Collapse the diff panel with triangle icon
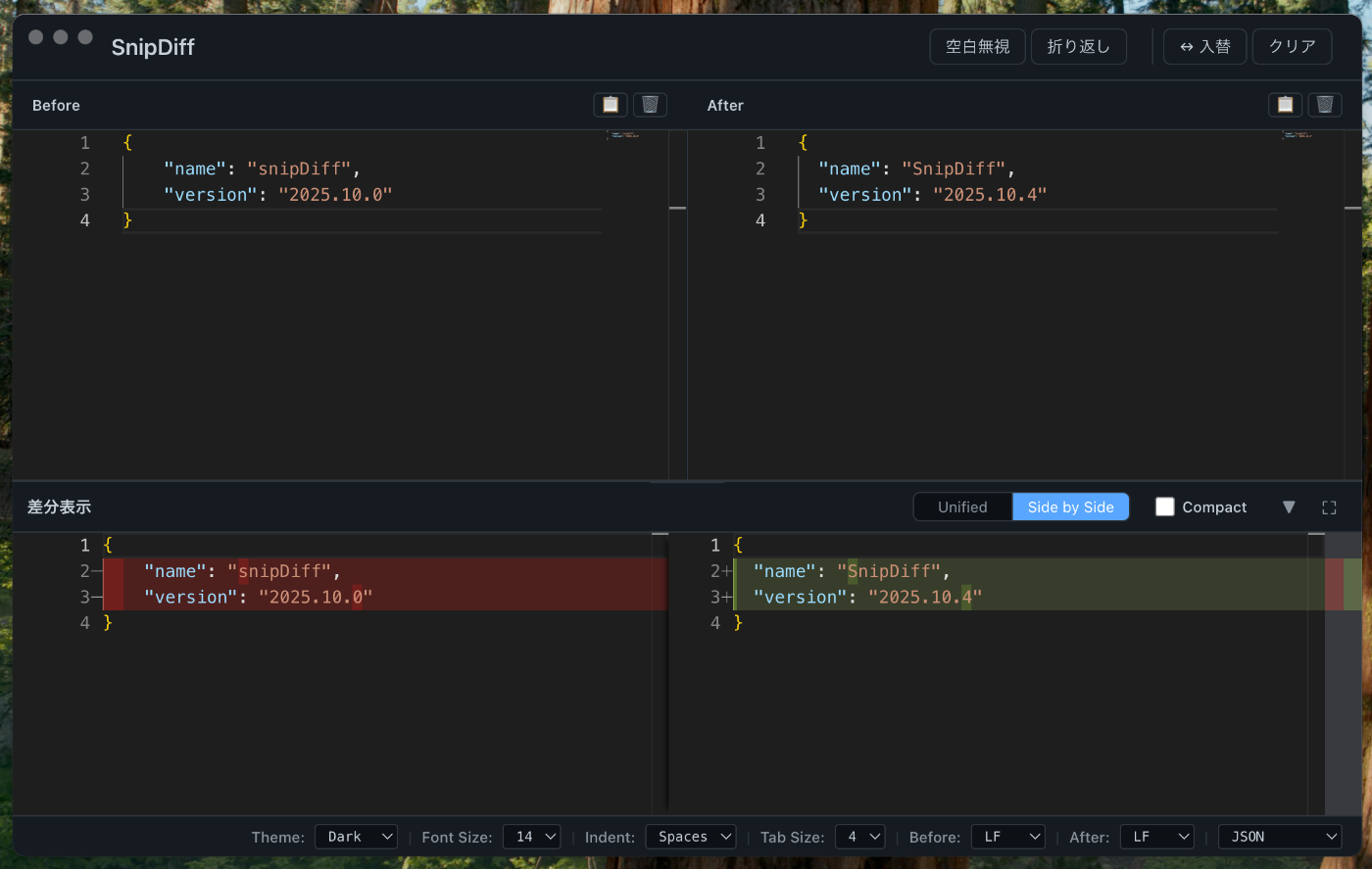The width and height of the screenshot is (1372, 869). pyautogui.click(x=1289, y=507)
